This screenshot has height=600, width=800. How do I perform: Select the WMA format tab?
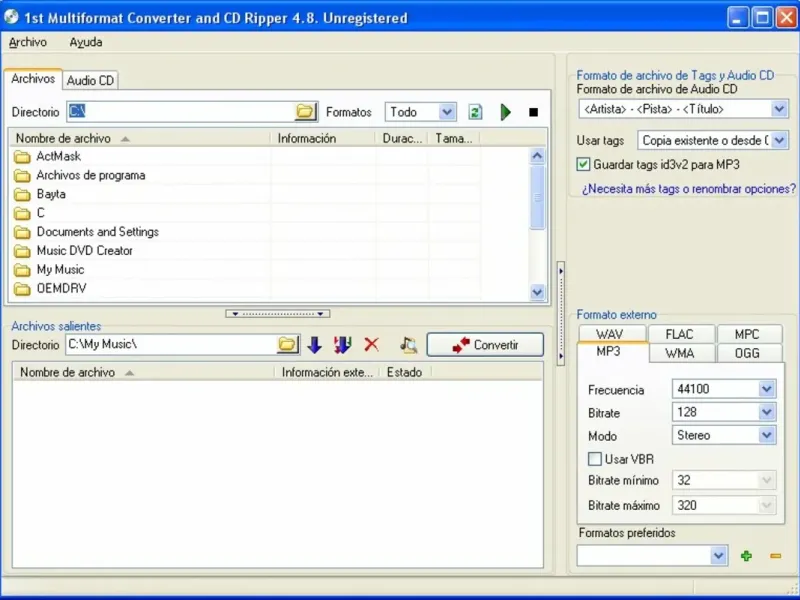[682, 353]
